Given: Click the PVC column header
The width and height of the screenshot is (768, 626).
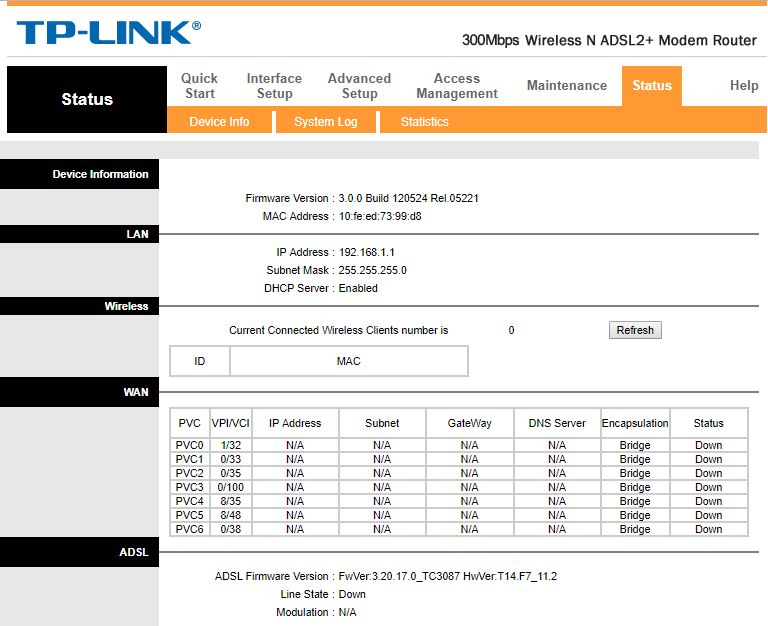Looking at the screenshot, I should [x=190, y=423].
